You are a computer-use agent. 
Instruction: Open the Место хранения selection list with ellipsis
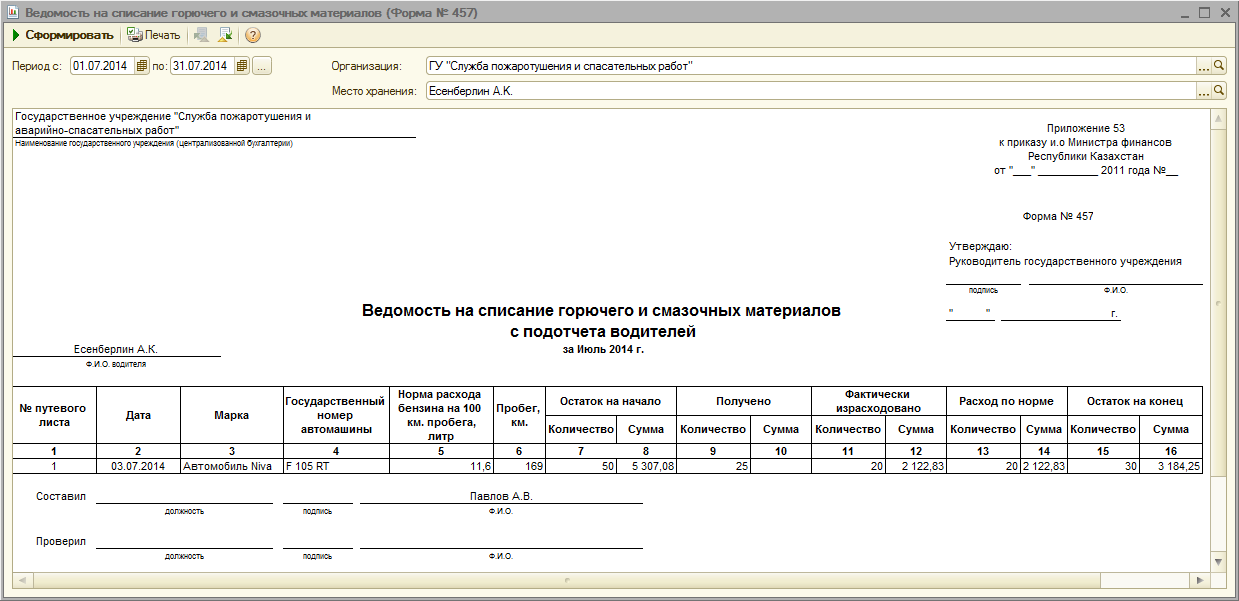pos(1204,91)
